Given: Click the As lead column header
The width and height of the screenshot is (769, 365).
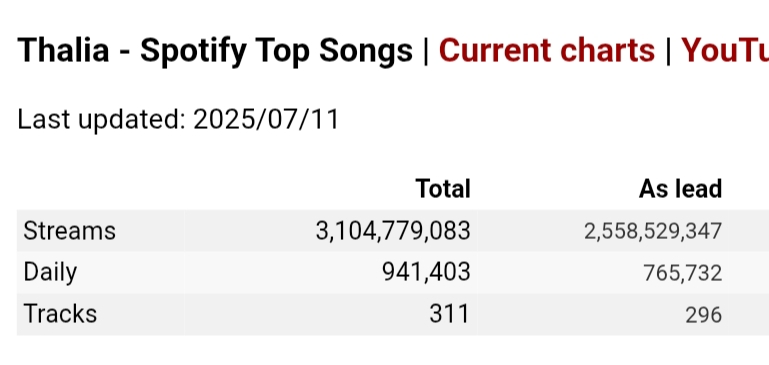Looking at the screenshot, I should click(681, 188).
